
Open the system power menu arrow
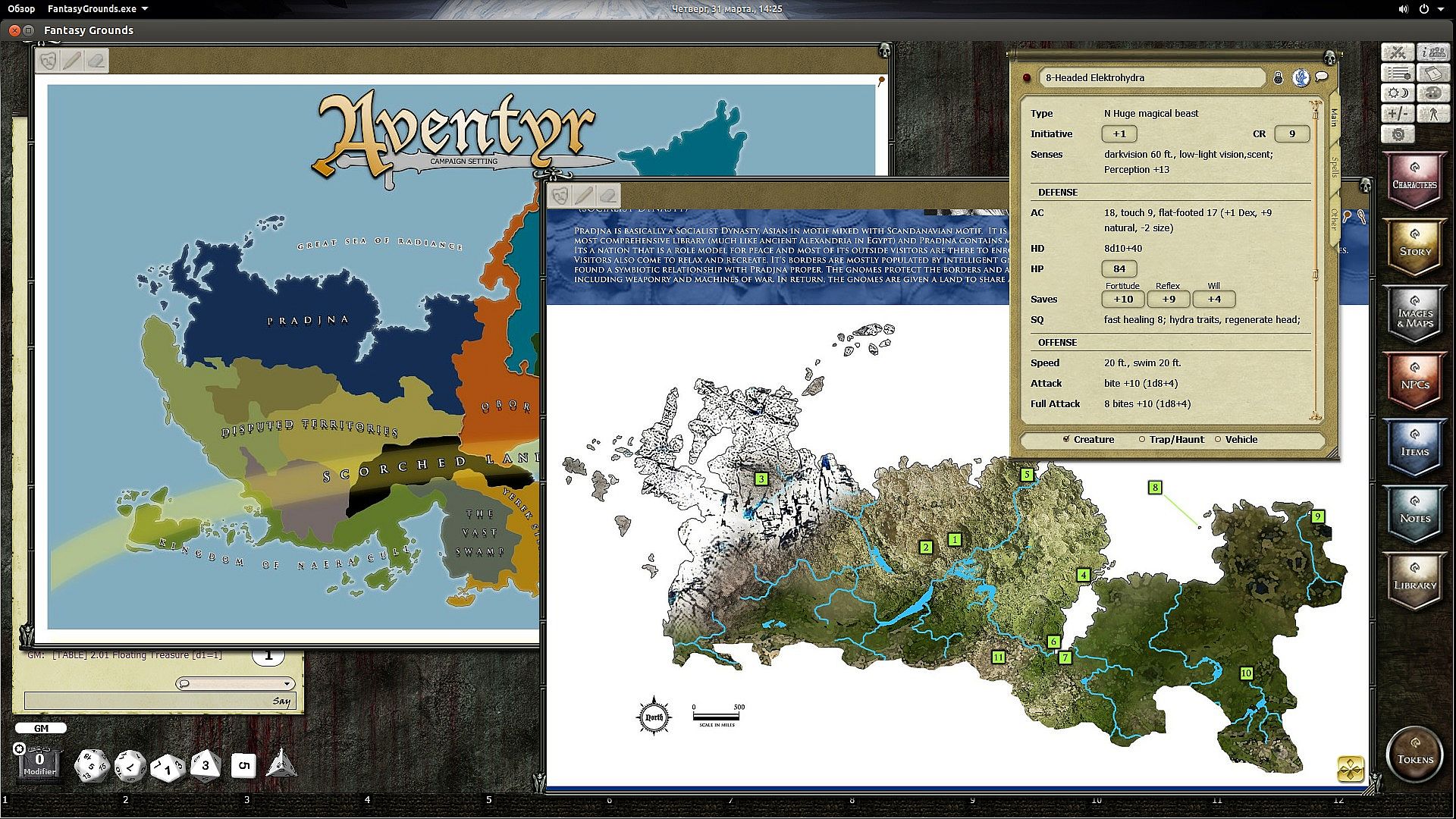[x=1441, y=8]
